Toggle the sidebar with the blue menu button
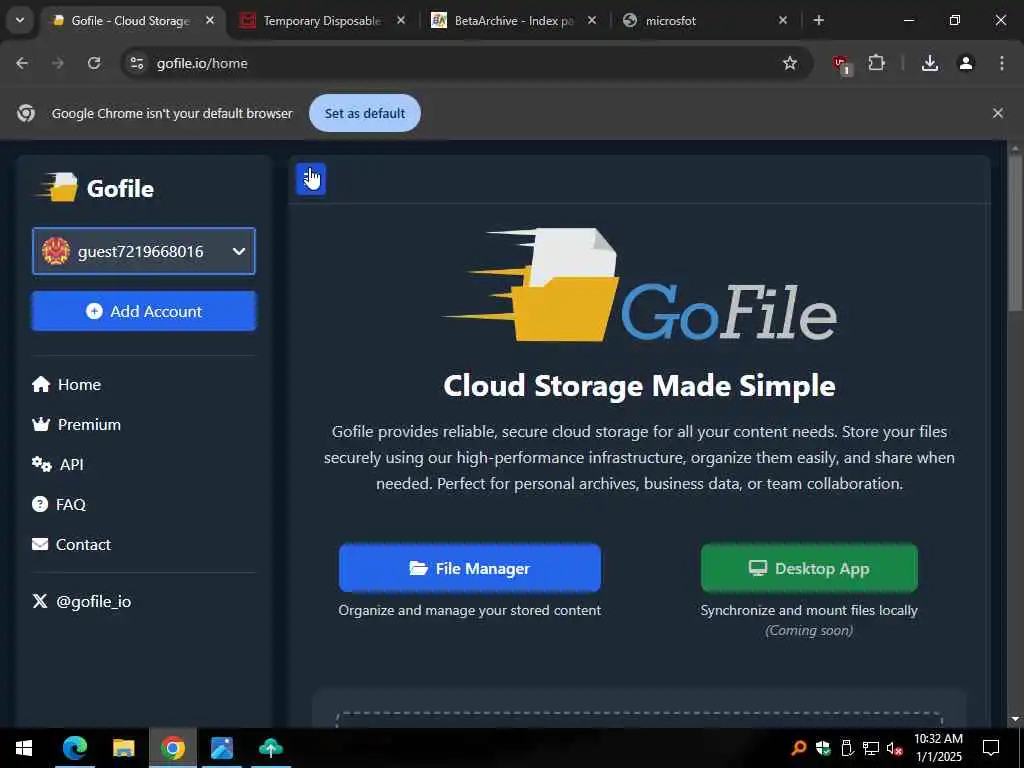 point(311,179)
